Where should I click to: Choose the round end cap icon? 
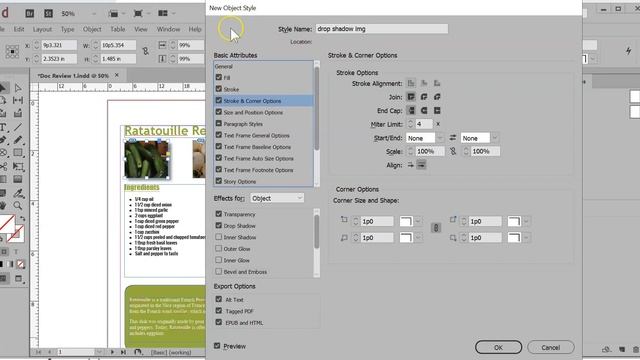tap(424, 111)
